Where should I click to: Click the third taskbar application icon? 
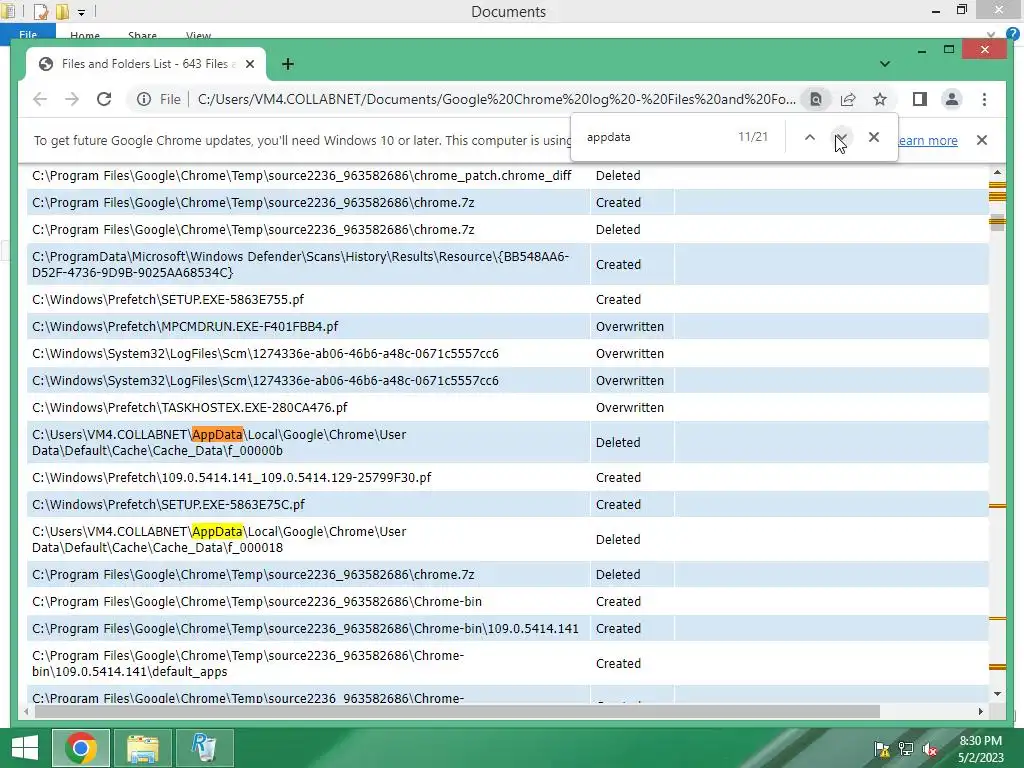tap(204, 748)
